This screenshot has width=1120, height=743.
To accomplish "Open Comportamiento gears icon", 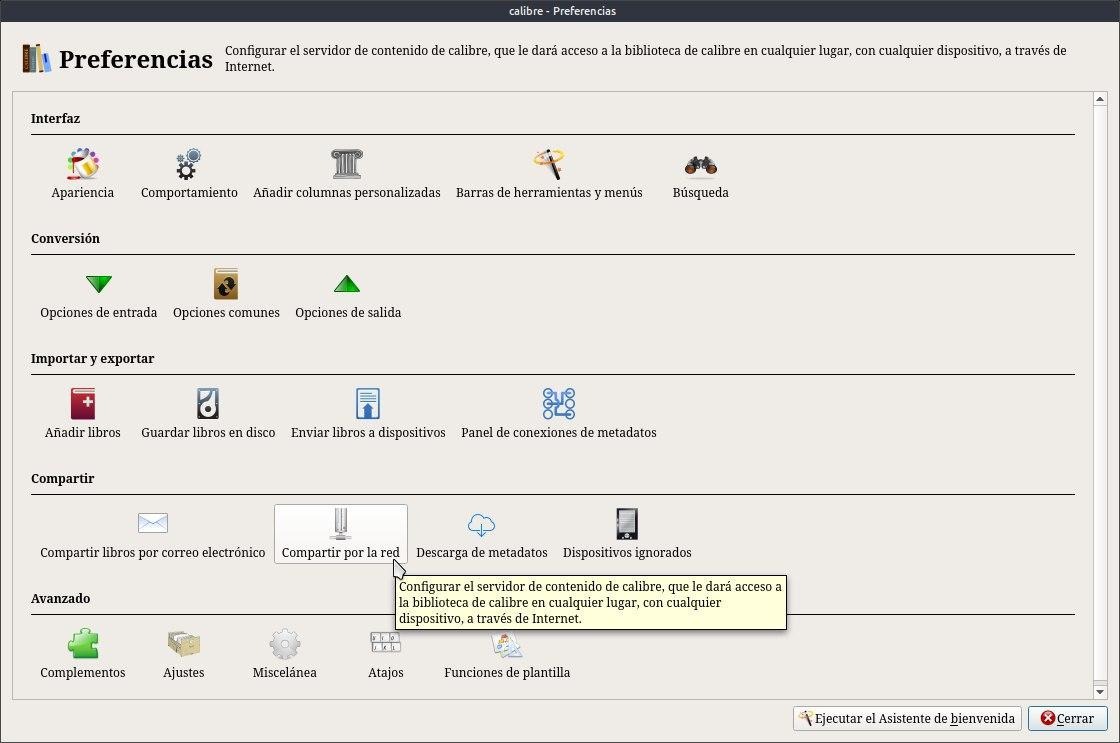I will pos(189,164).
